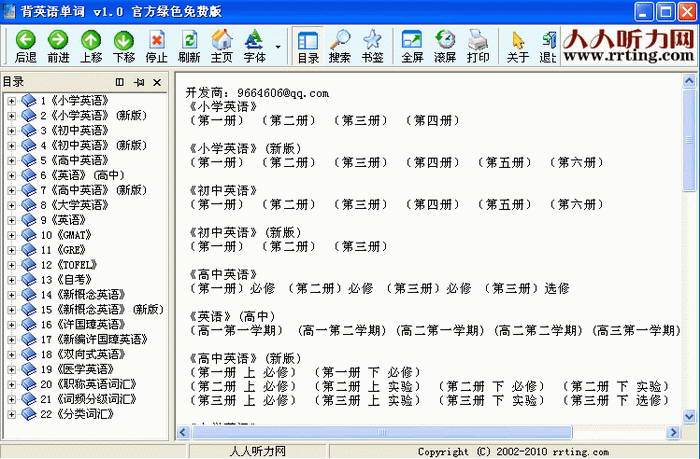Click the 前进 (Forward) toolbar icon
This screenshot has height=459, width=700.
point(58,46)
